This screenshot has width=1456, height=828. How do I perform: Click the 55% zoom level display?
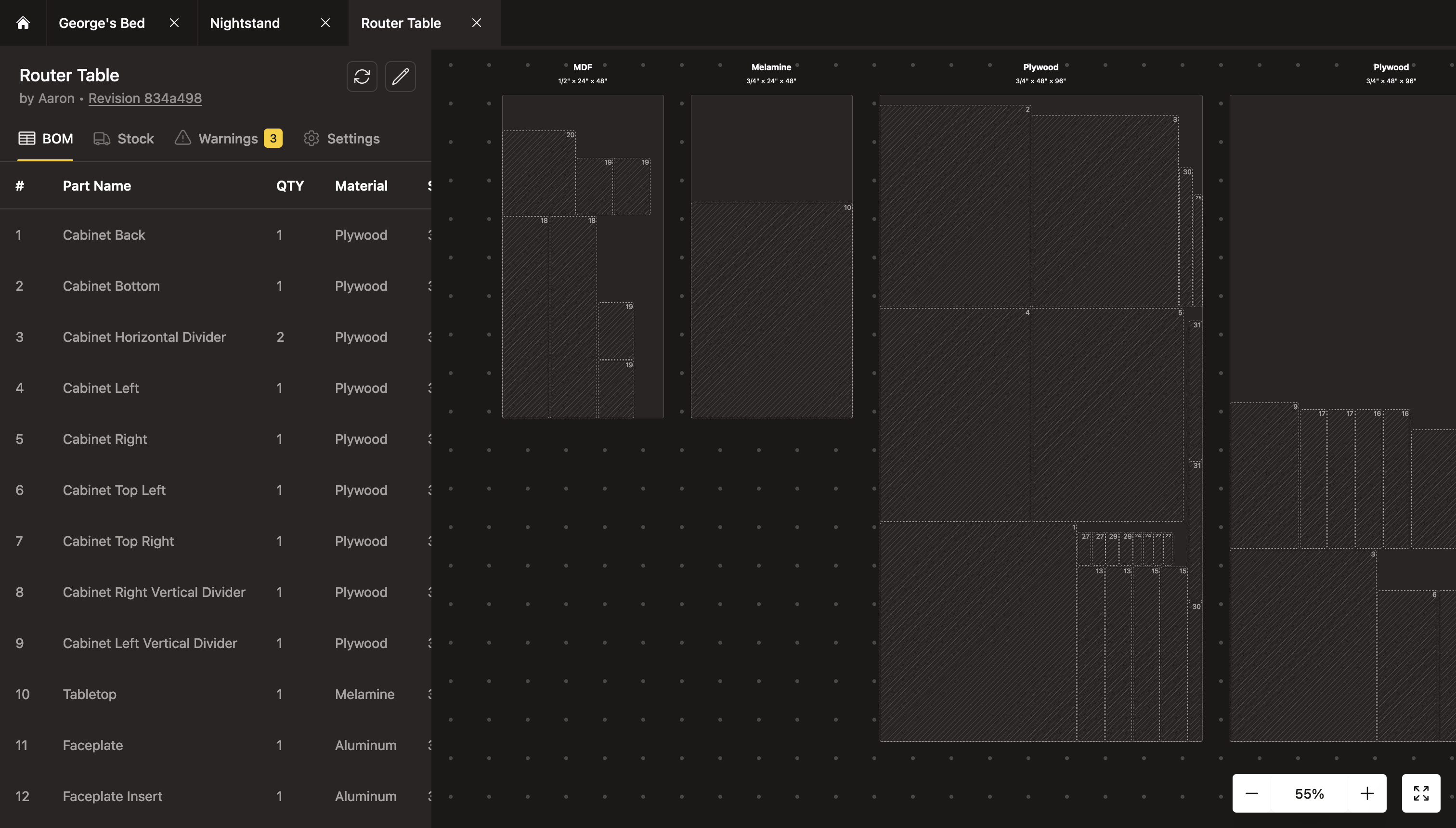click(x=1309, y=793)
